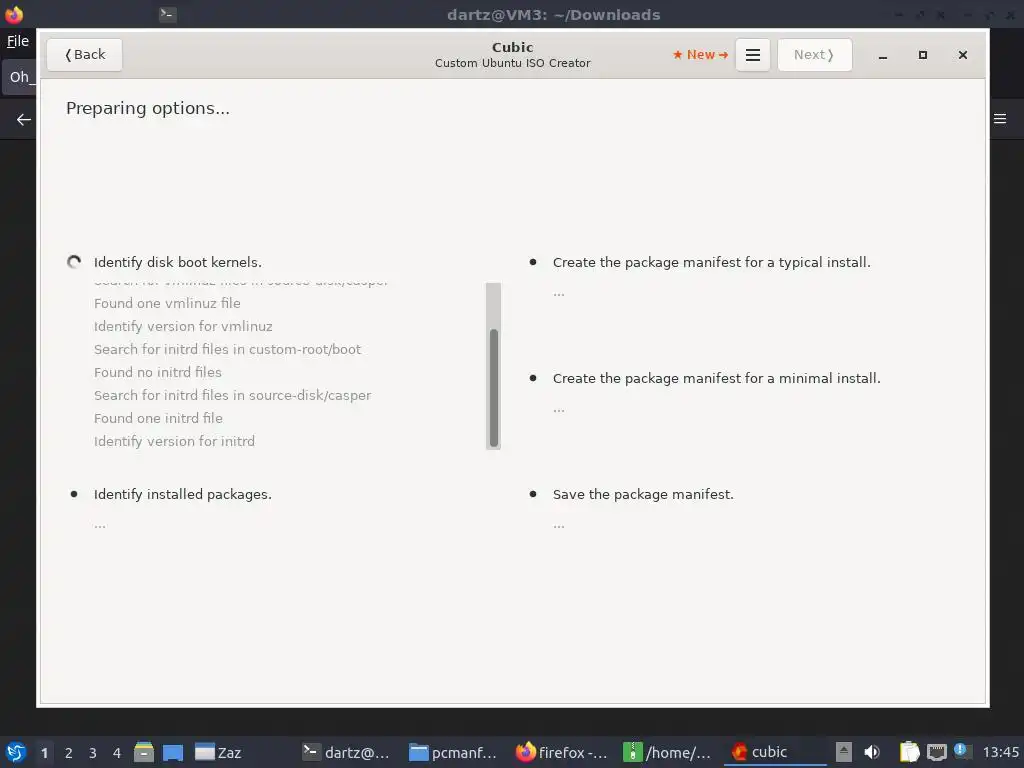Switch to workspace 2
Viewport: 1024px width, 768px height.
point(69,753)
